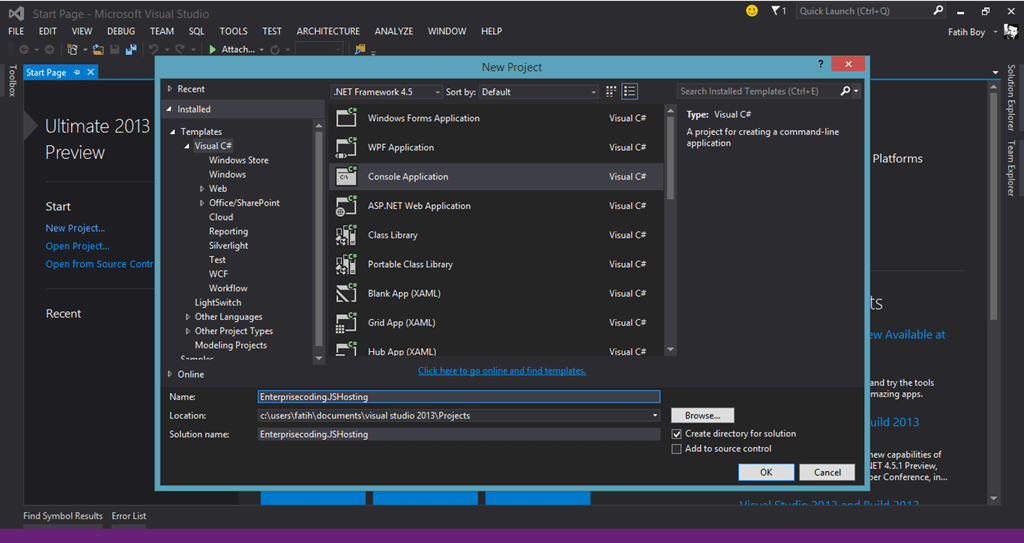Click the Blank App (XAML) template icon
The width and height of the screenshot is (1024, 543).
point(346,293)
